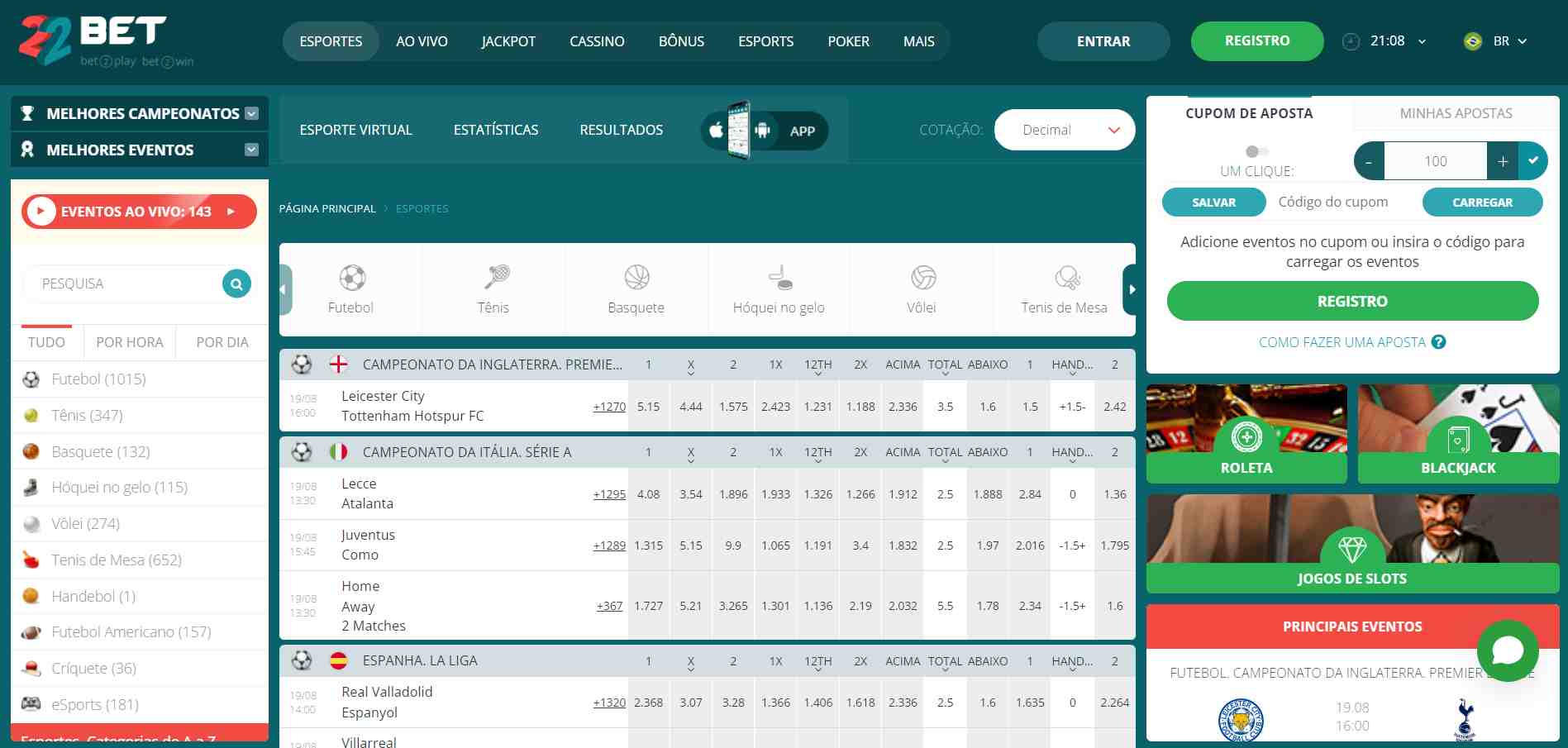Screen dimensions: 1568x748
Task: Open Handebol (1) in the sidebar
Action: (x=140, y=596)
